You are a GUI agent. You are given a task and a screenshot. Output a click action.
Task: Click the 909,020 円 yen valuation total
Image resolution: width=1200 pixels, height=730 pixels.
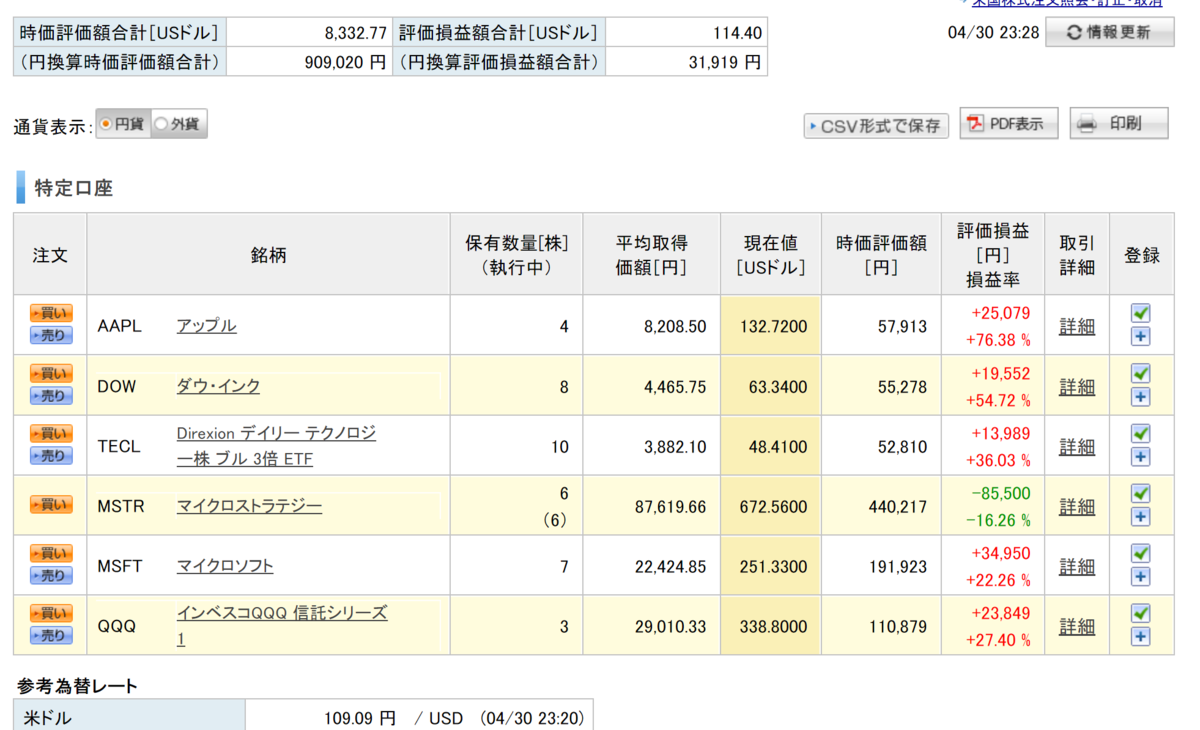click(345, 62)
